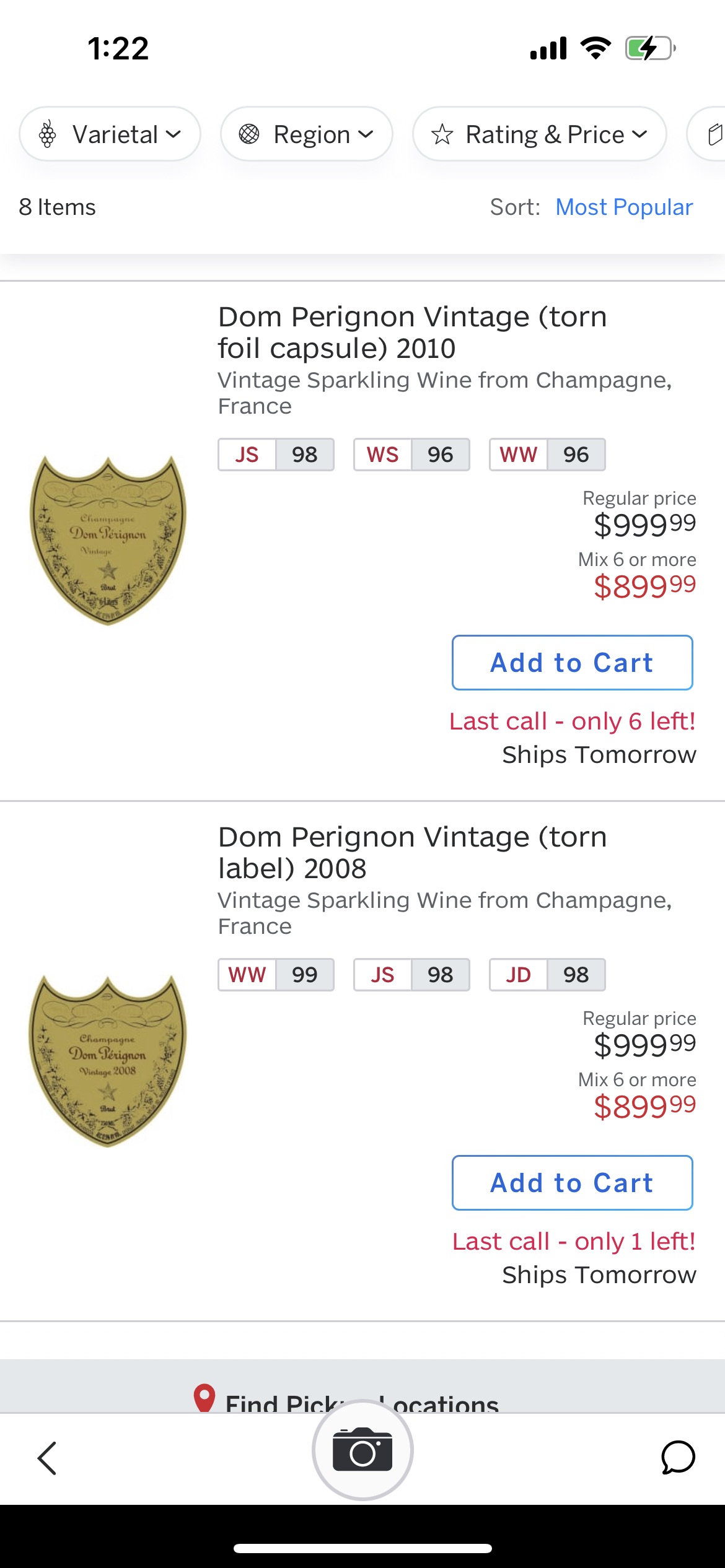
Task: Add Dom Perignon 2008 to cart
Action: pos(572,1183)
